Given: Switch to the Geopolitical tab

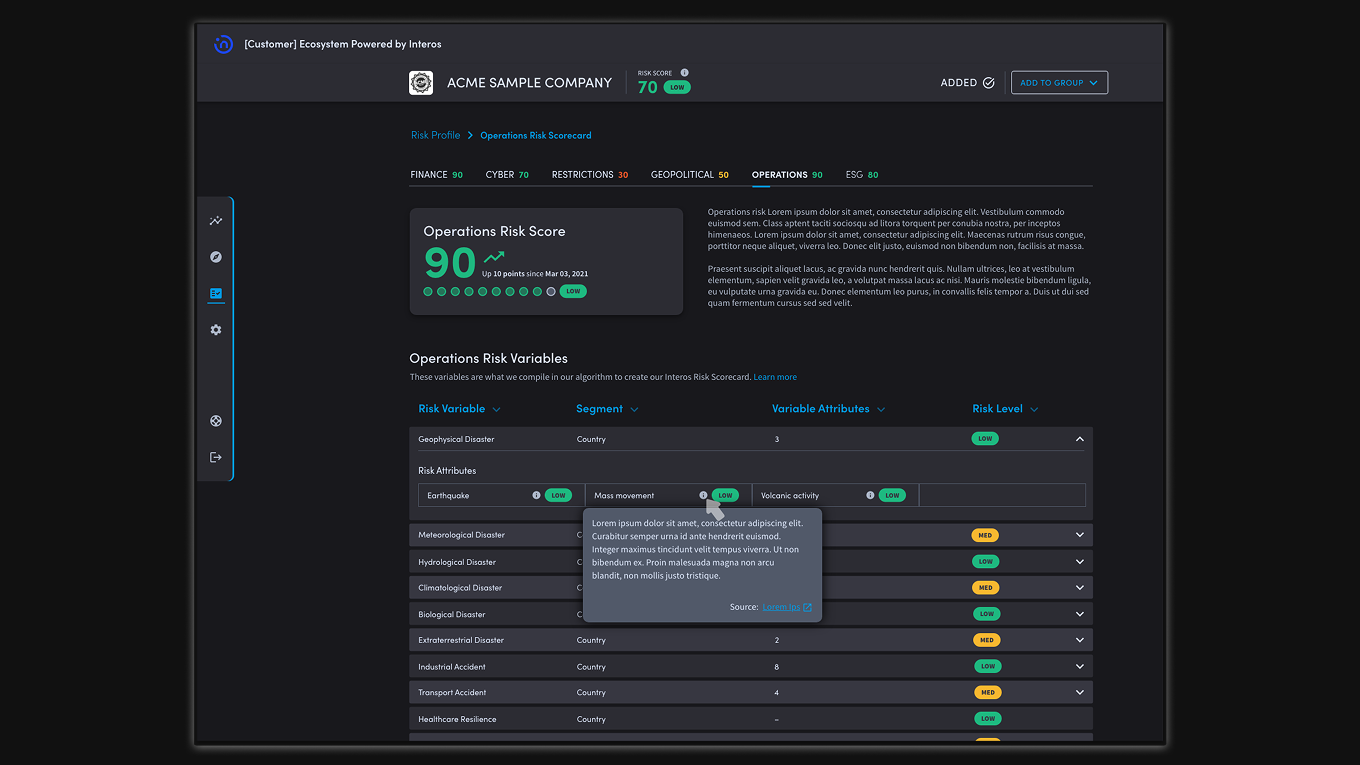Looking at the screenshot, I should [689, 175].
